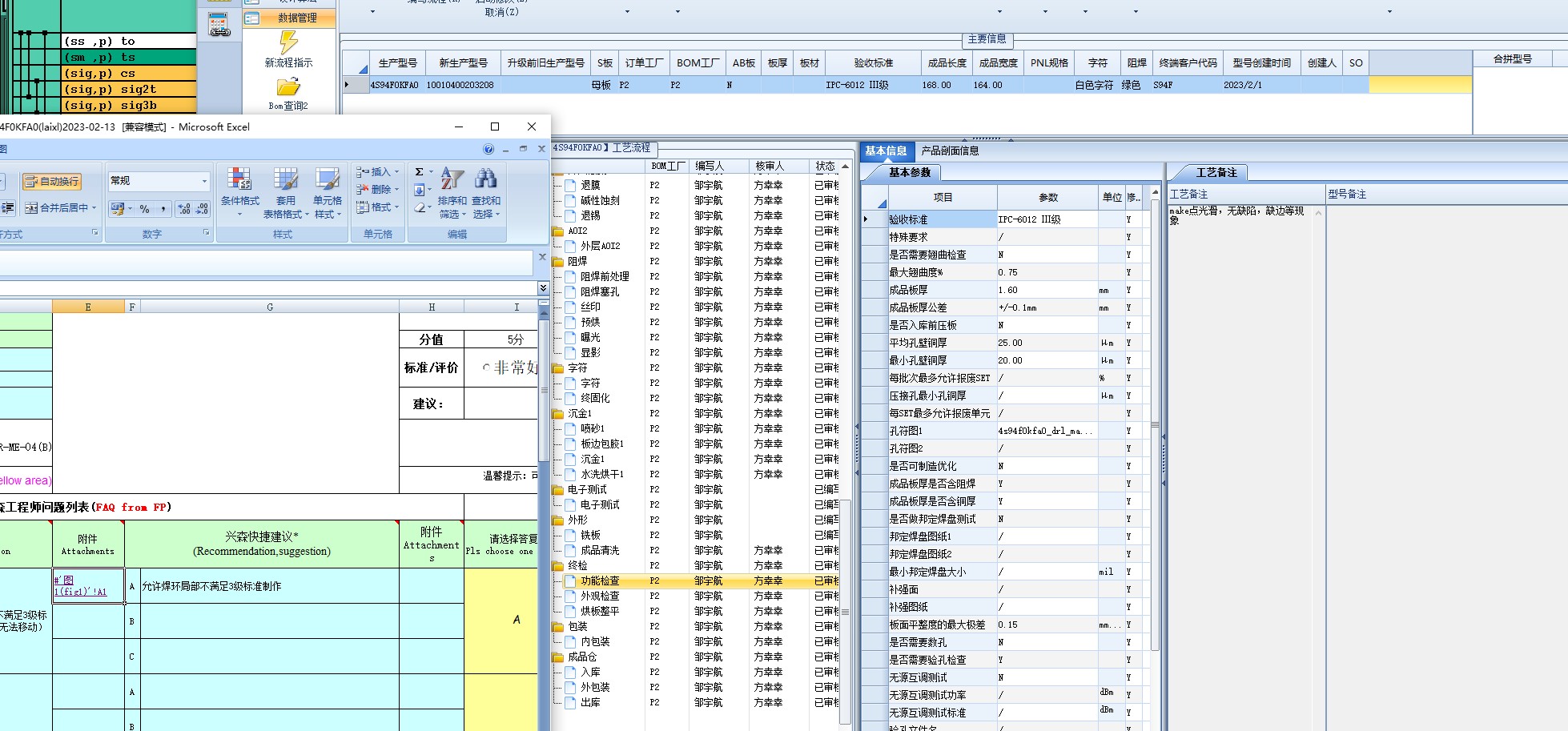Click the increase decimal icon

tap(184, 209)
